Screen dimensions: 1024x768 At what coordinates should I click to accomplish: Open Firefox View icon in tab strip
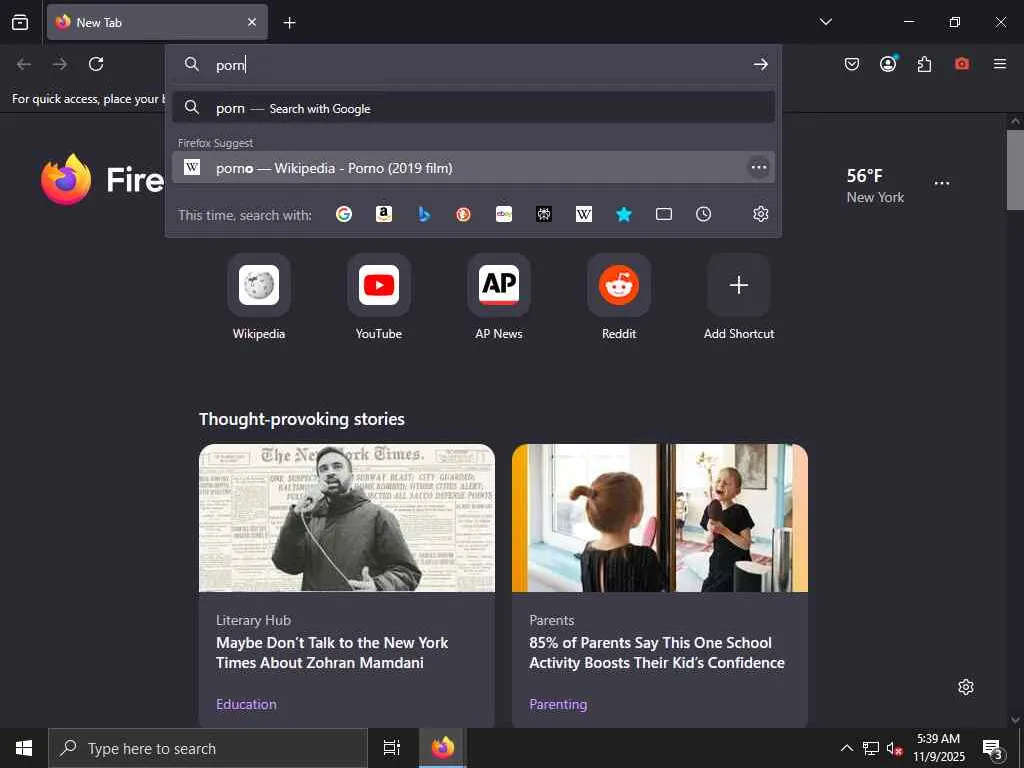click(x=20, y=22)
